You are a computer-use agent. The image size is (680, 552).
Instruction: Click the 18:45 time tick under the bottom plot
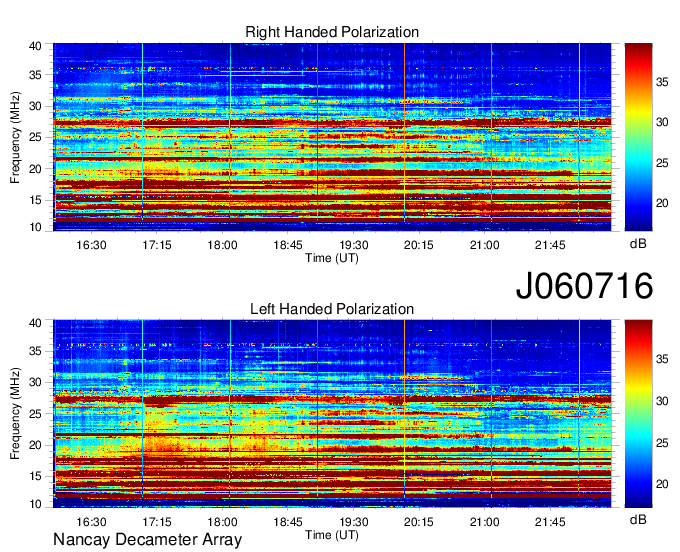click(288, 522)
